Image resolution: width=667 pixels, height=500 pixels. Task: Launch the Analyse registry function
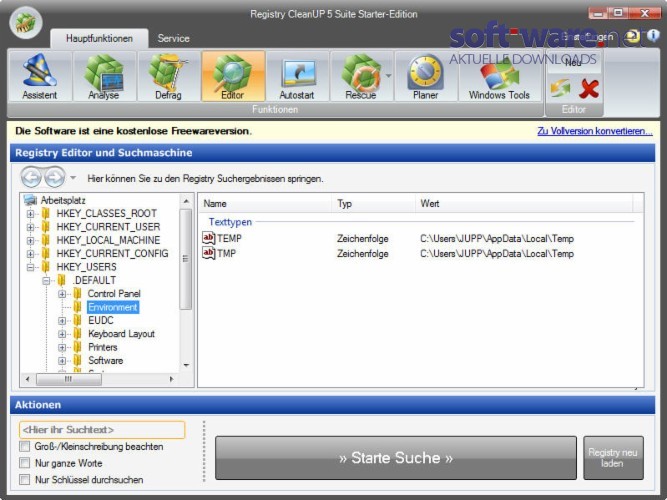point(104,76)
